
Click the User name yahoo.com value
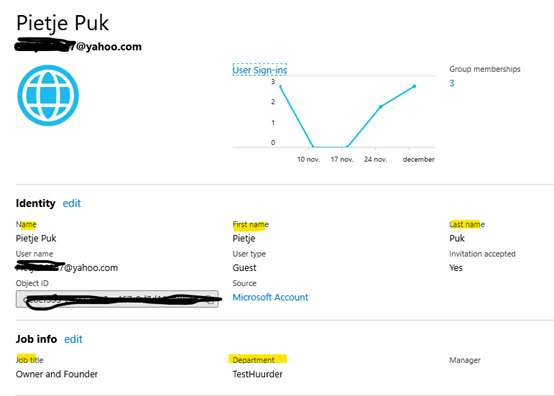click(67, 268)
